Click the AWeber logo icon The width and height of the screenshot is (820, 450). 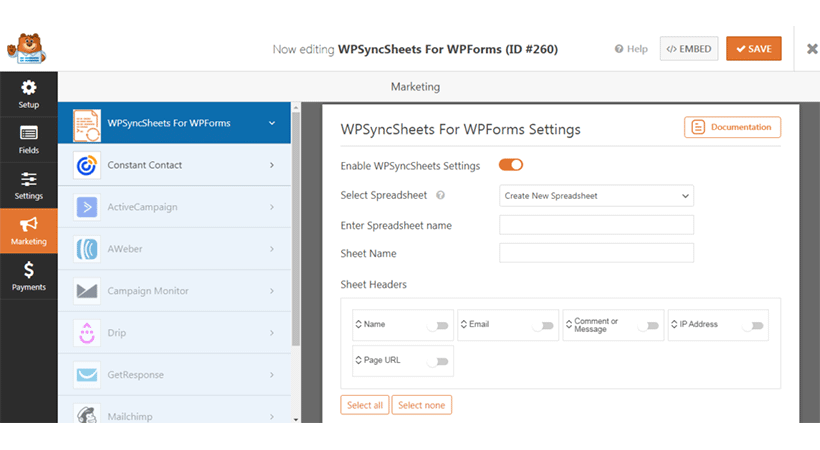(x=87, y=249)
